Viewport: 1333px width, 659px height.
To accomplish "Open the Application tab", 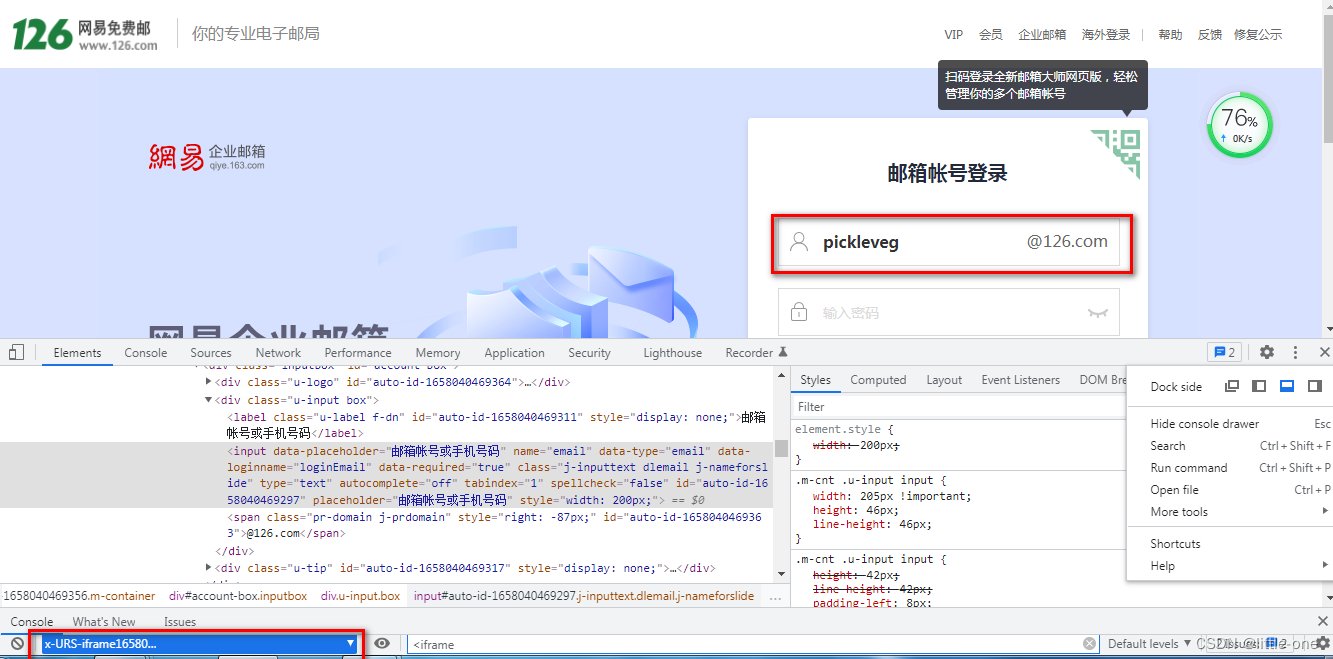I will pos(514,353).
